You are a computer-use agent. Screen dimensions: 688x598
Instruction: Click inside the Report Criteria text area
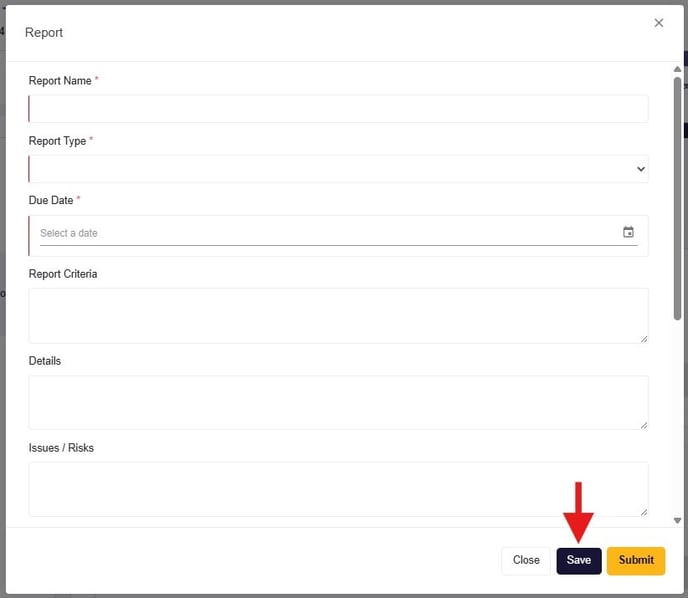(338, 316)
